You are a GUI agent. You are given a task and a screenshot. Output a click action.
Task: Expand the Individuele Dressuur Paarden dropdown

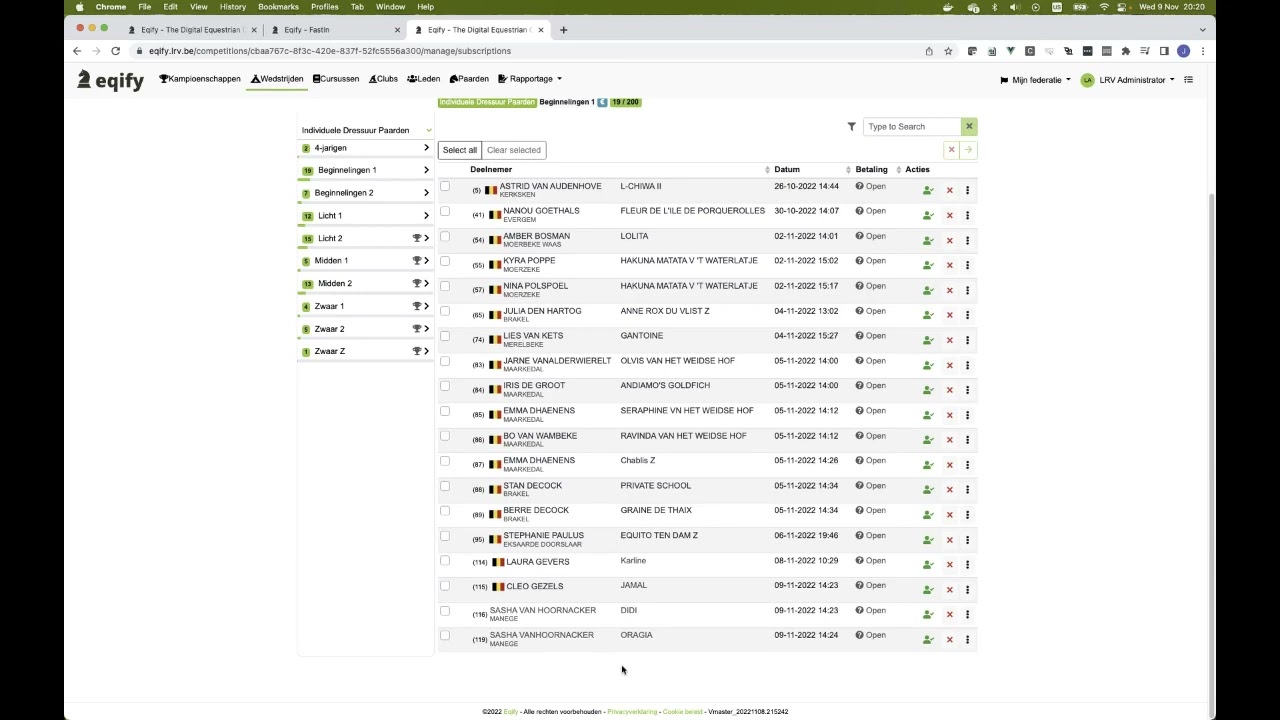pyautogui.click(x=366, y=130)
